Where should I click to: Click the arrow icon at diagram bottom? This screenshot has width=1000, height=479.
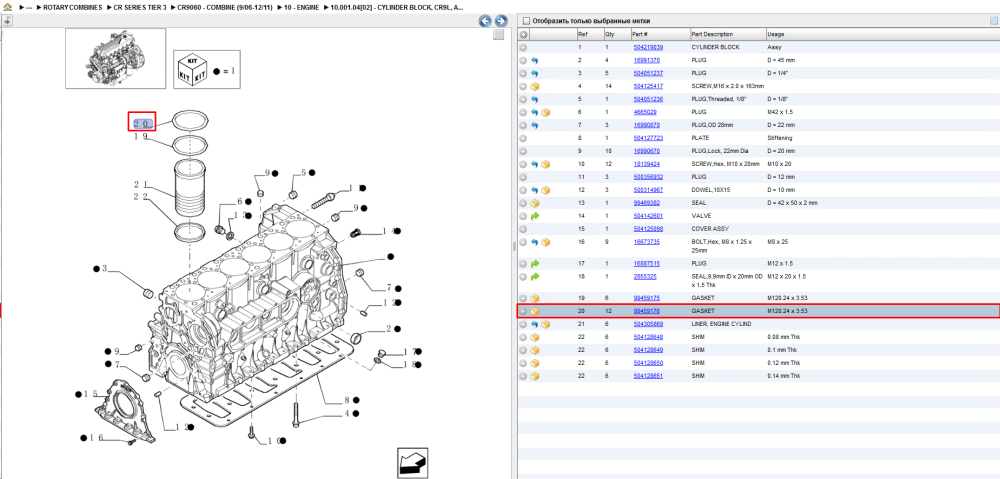[x=412, y=462]
